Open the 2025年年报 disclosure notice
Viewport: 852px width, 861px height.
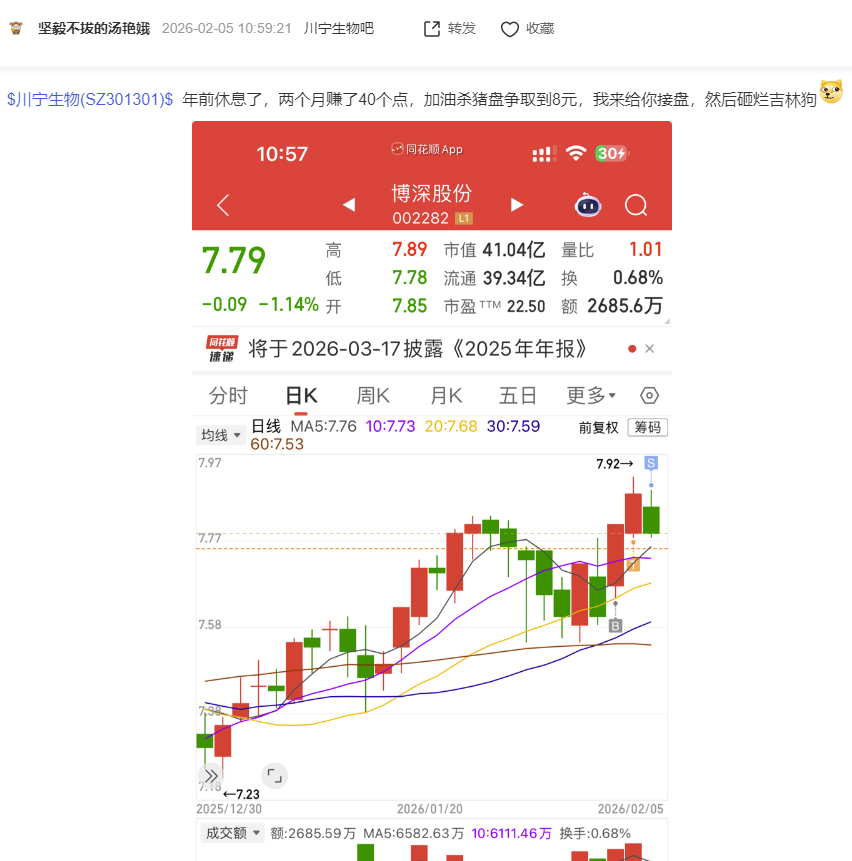[417, 349]
